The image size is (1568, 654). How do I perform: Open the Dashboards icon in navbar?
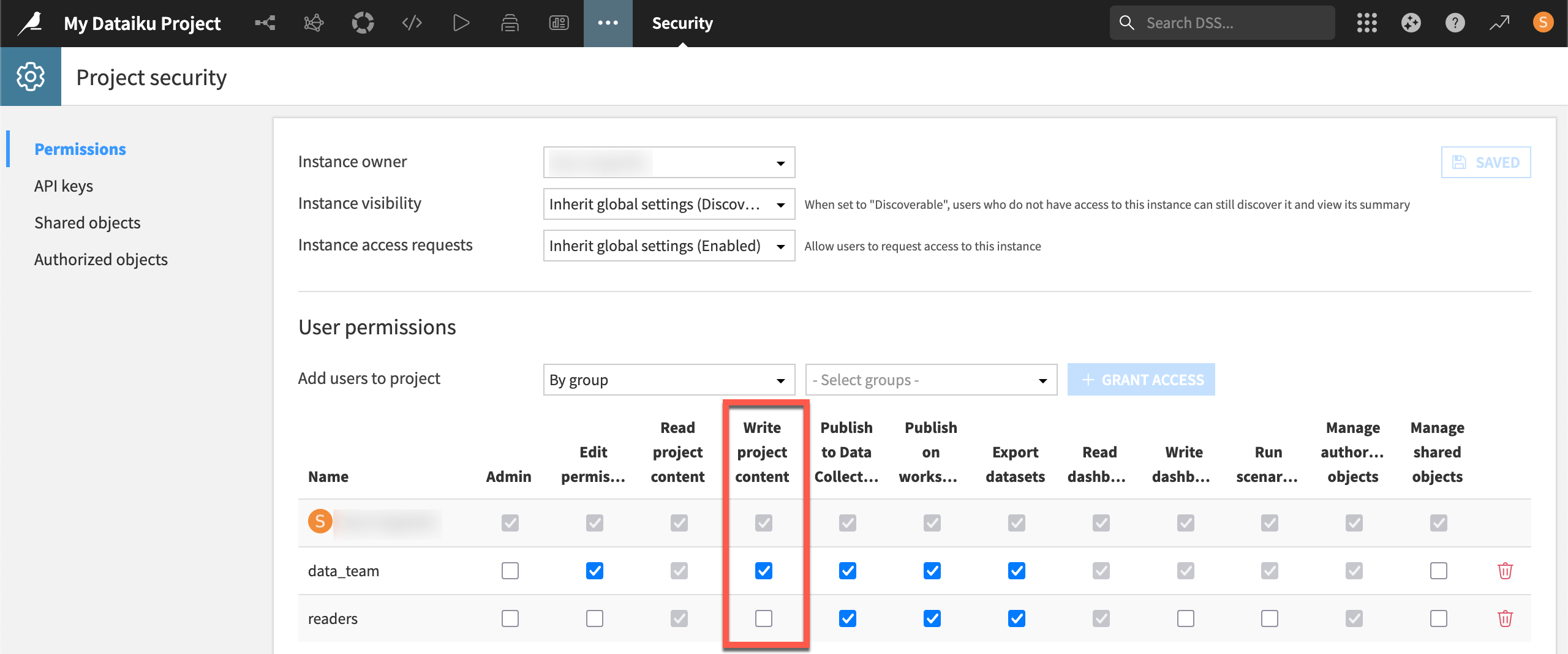pyautogui.click(x=559, y=23)
